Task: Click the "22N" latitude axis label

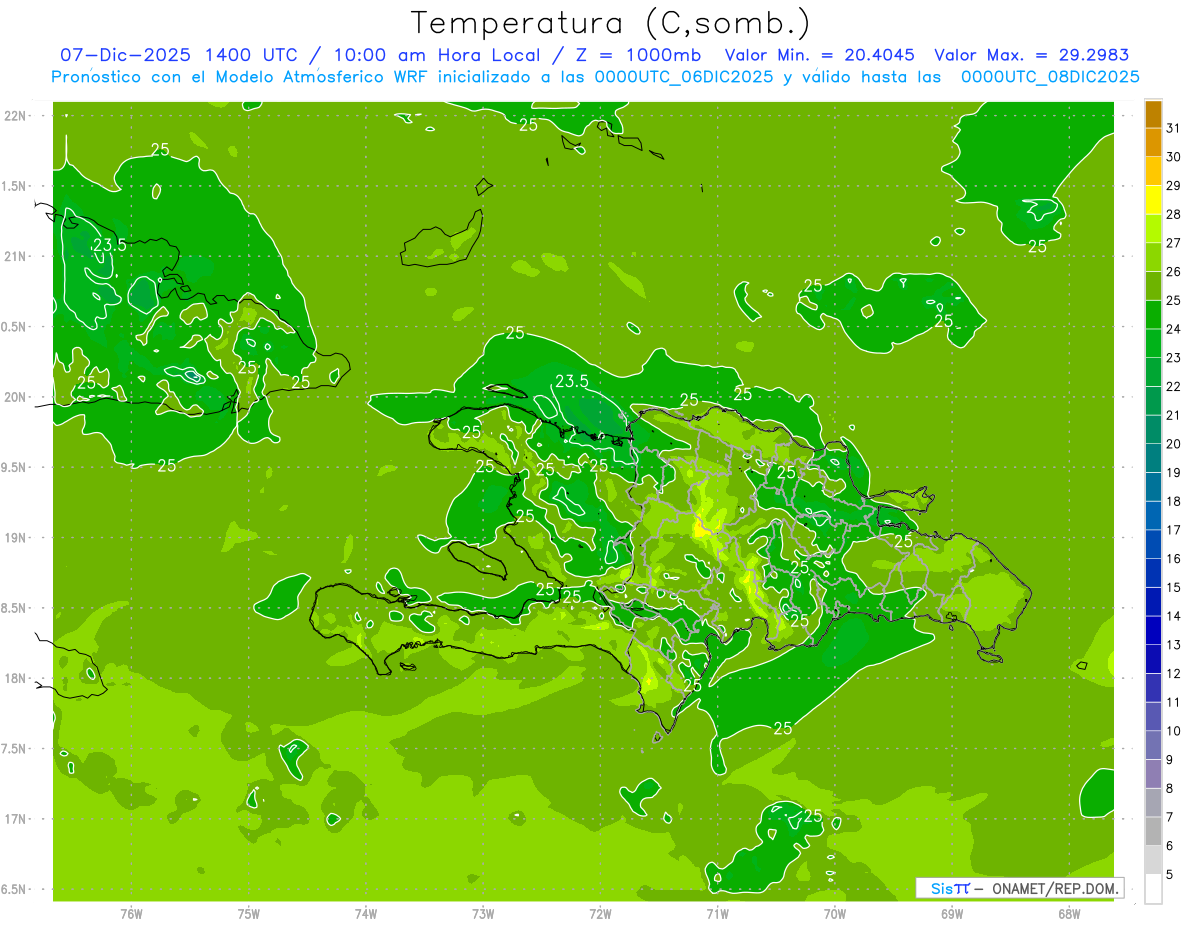Action: 16,116
